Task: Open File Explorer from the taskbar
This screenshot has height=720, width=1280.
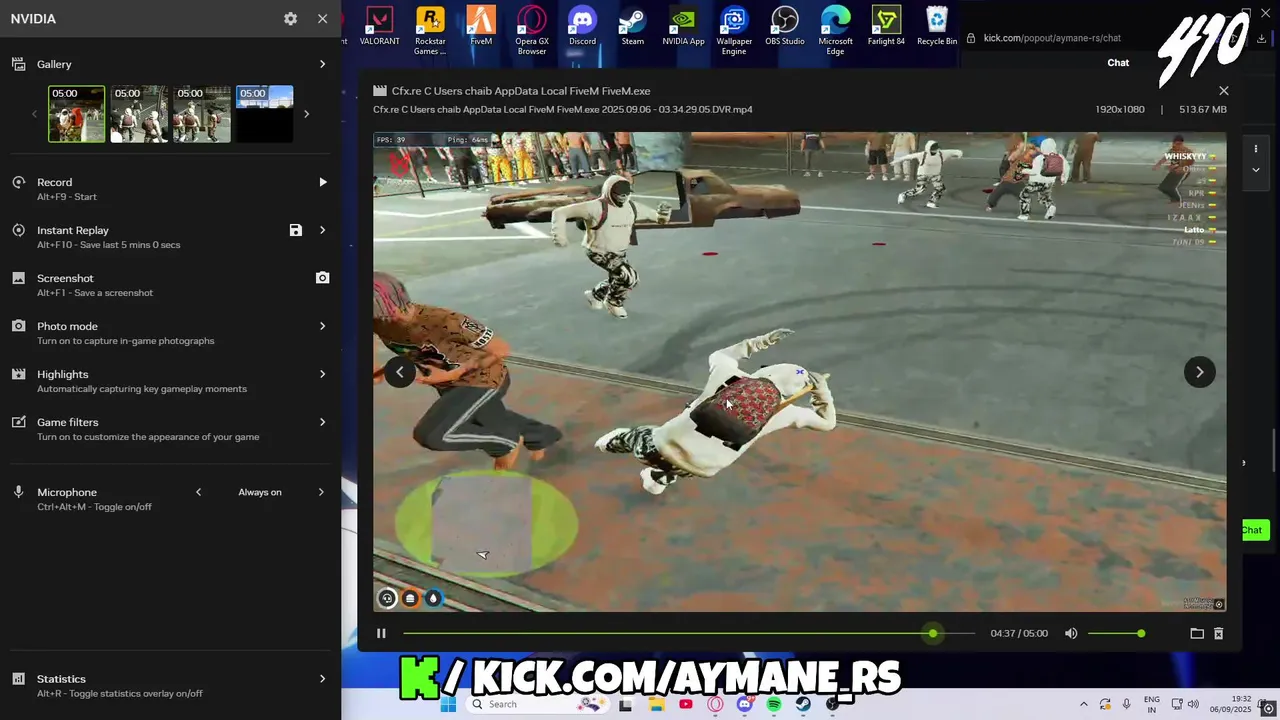Action: pyautogui.click(x=656, y=704)
